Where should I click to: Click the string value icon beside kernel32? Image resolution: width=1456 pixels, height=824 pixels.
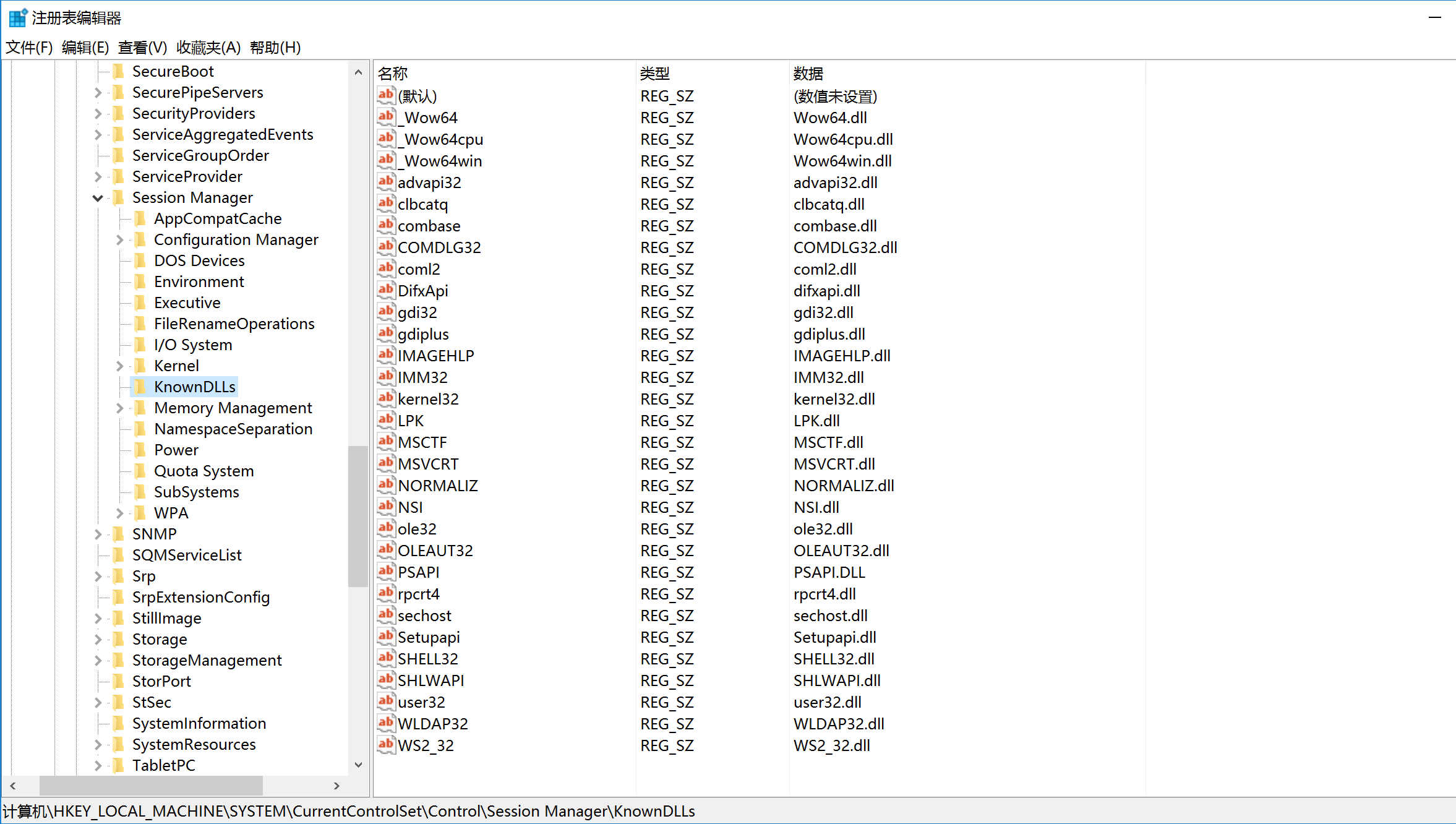(386, 398)
